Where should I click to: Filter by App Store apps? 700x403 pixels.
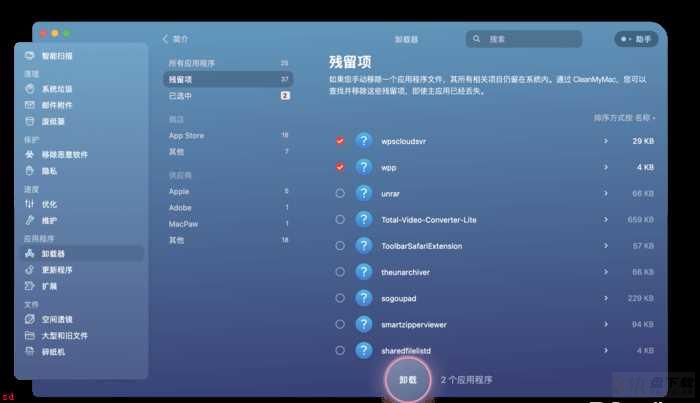[x=228, y=135]
